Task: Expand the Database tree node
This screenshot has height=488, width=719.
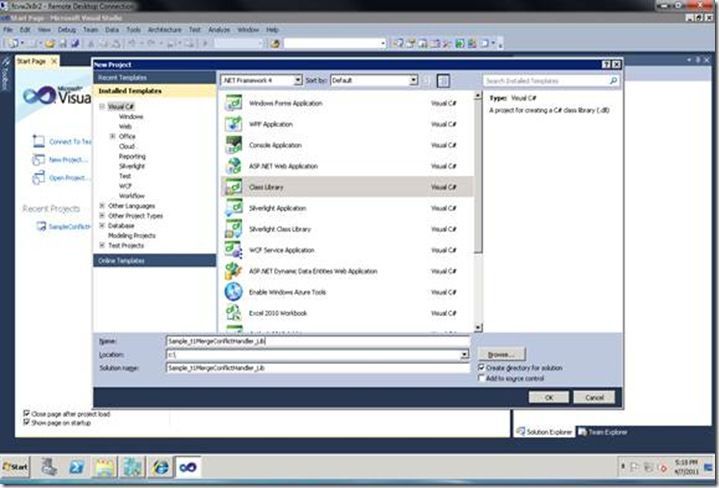Action: 102,226
